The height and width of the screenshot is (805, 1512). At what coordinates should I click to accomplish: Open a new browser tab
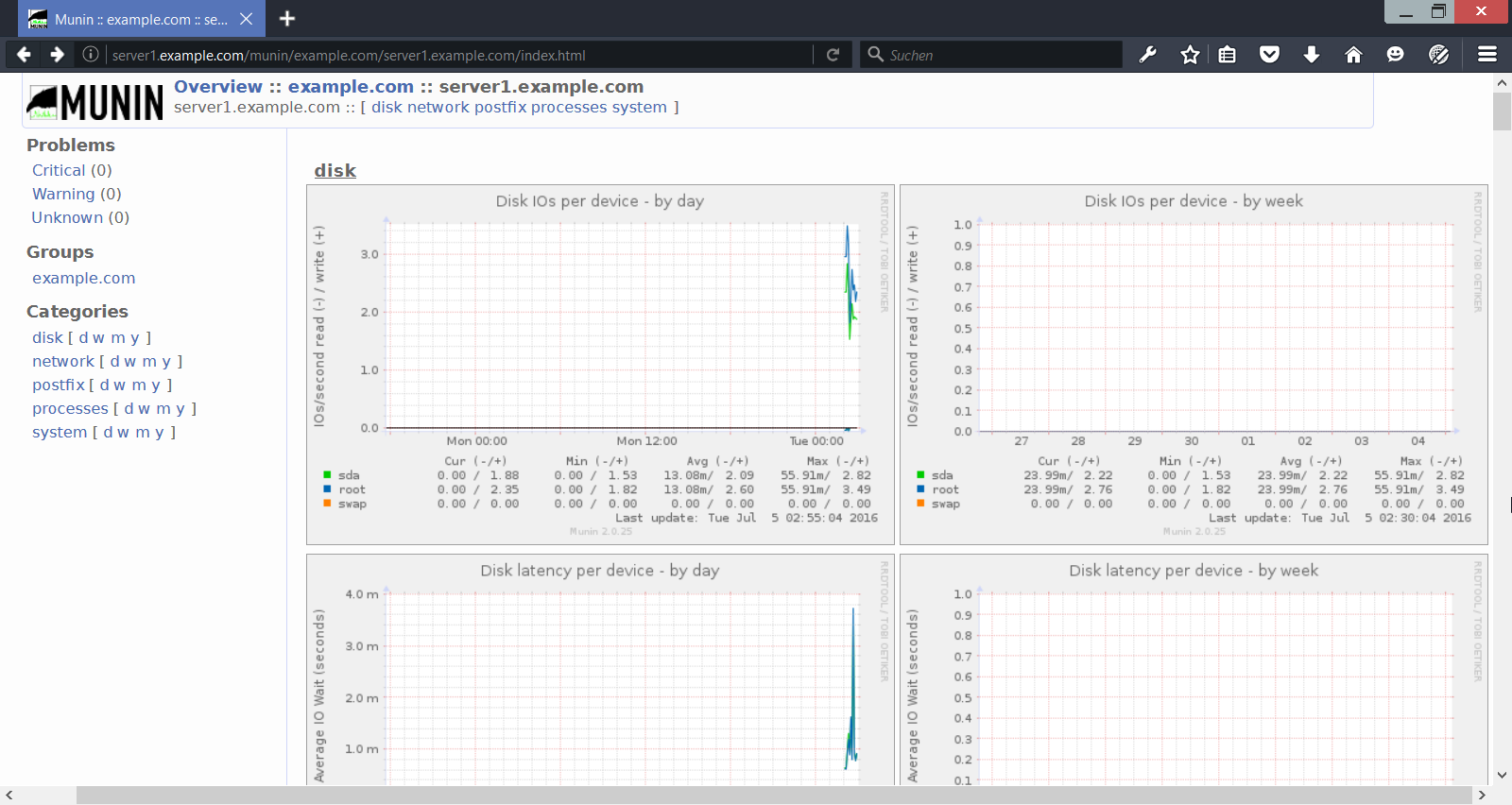287,19
